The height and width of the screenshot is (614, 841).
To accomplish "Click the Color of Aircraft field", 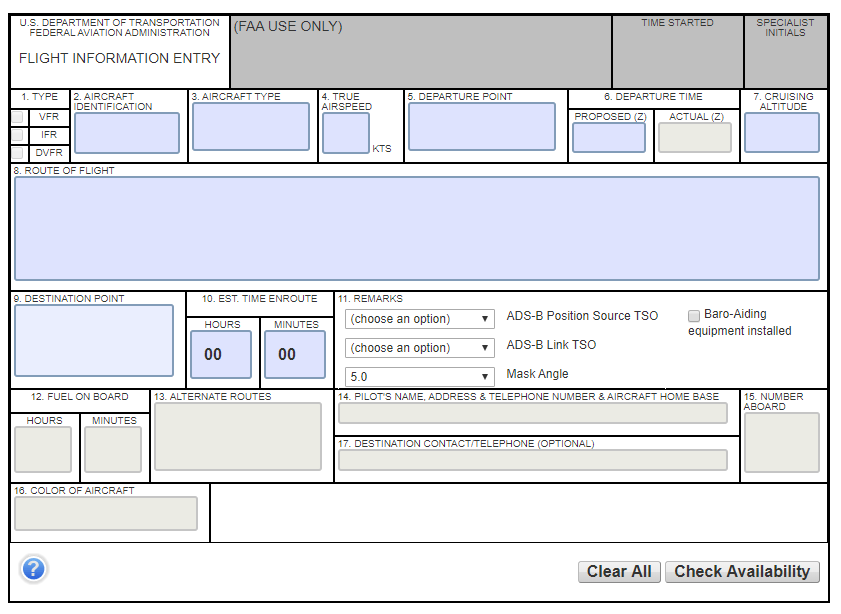I will pyautogui.click(x=104, y=513).
